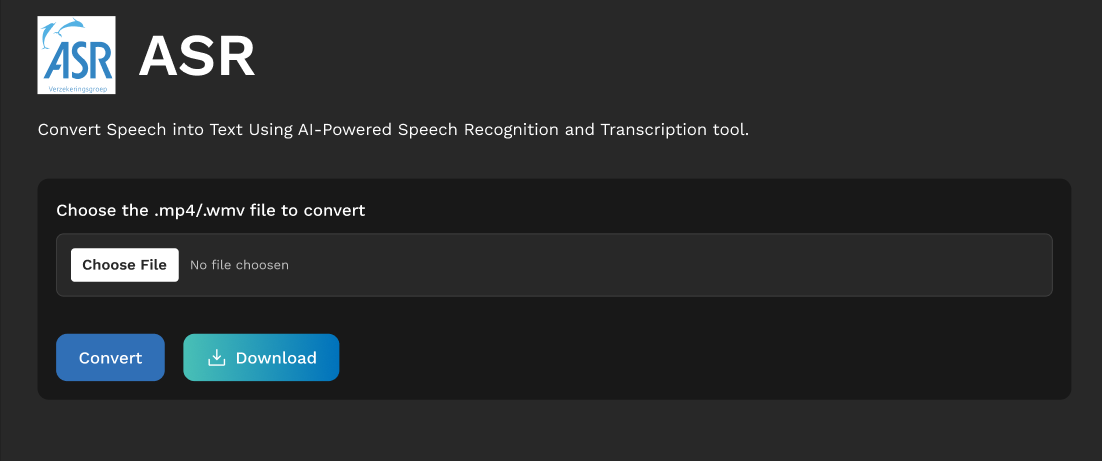Click the "No file choosen" text

[239, 265]
